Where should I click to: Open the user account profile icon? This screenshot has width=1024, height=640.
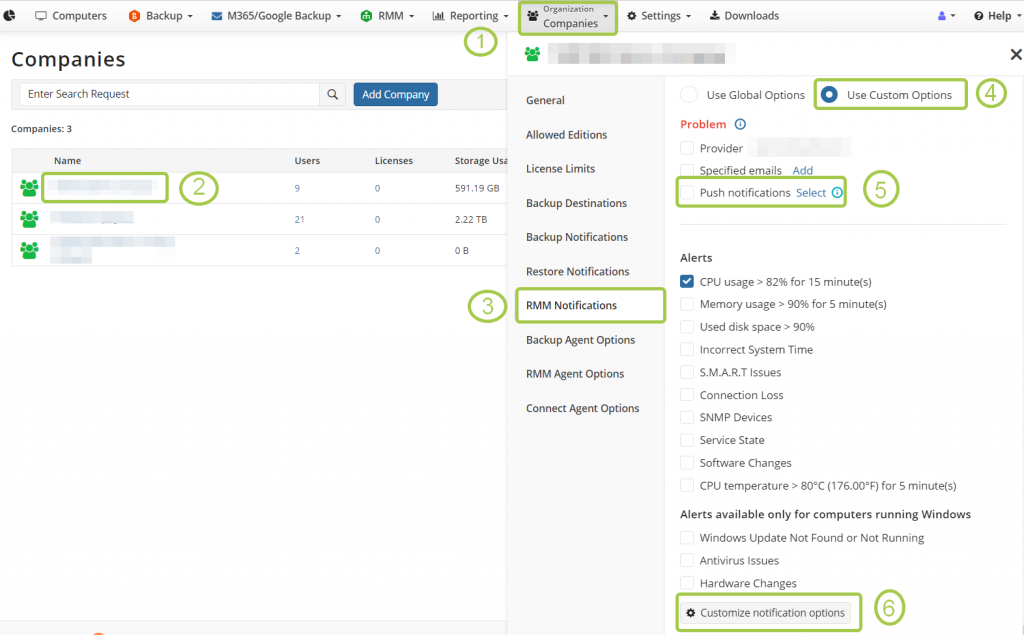(945, 16)
